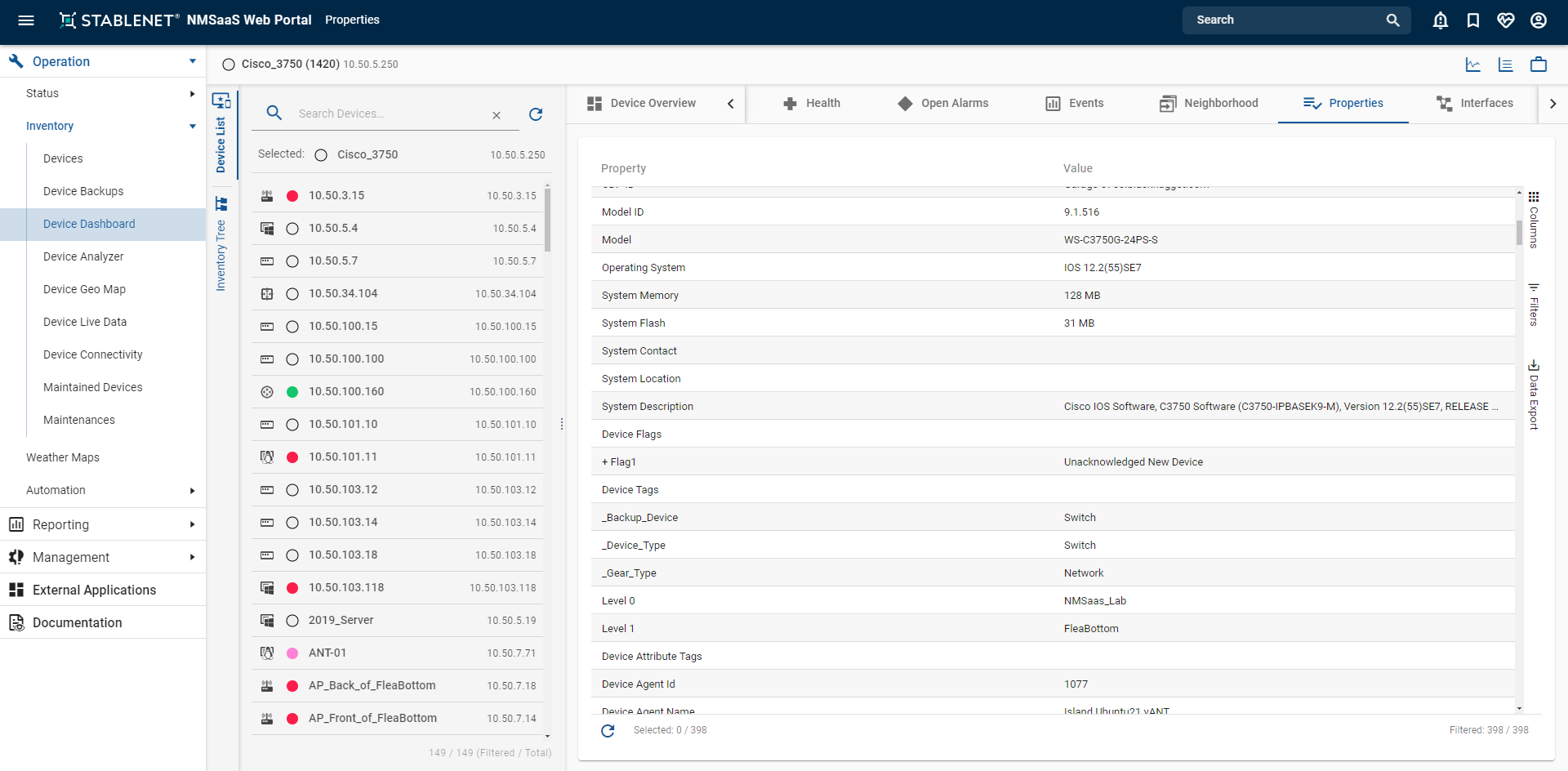This screenshot has height=771, width=1568.
Task: Open Device Analyzer page
Action: [x=83, y=256]
